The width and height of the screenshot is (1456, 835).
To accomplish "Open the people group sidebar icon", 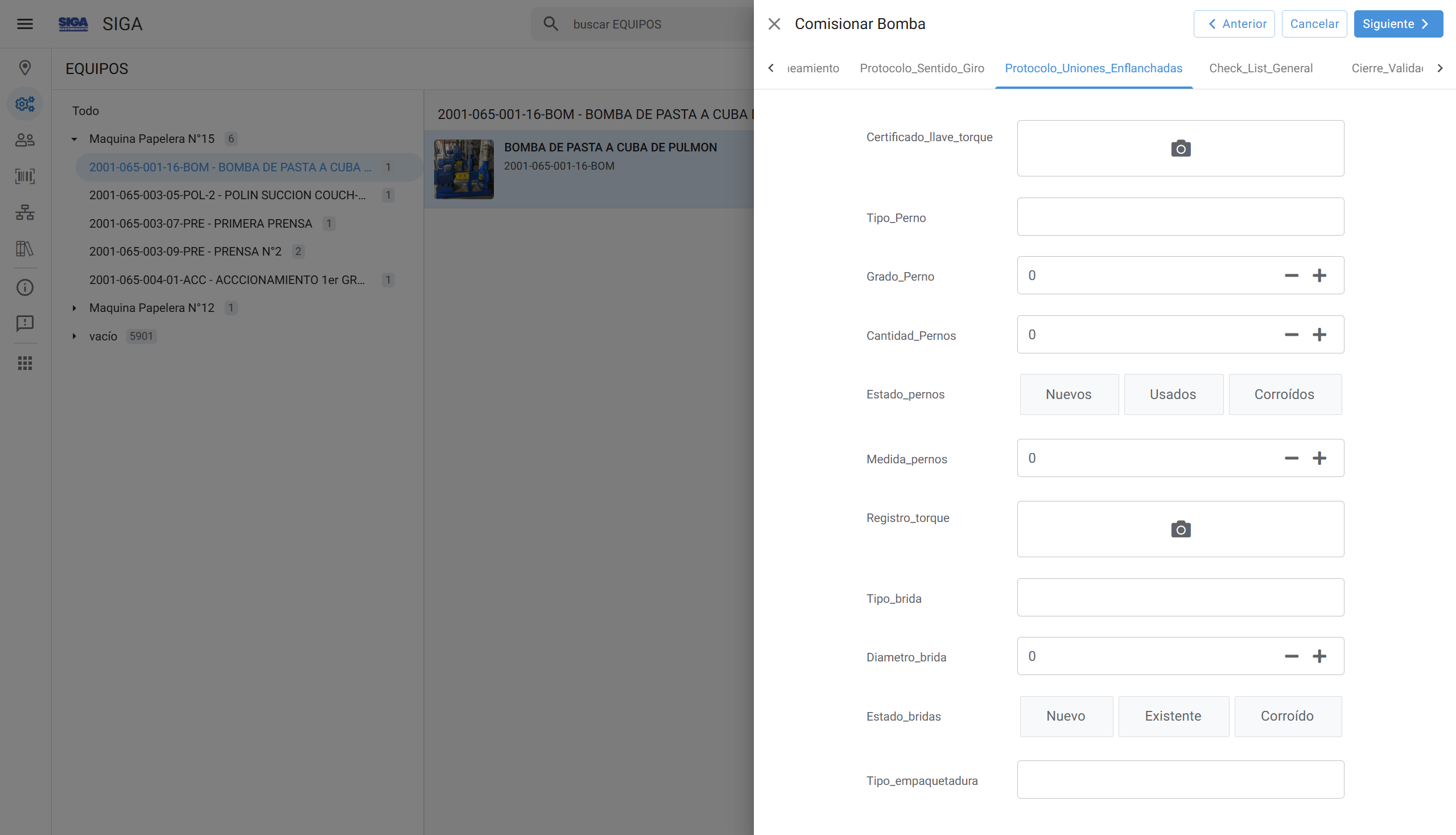I will click(24, 140).
